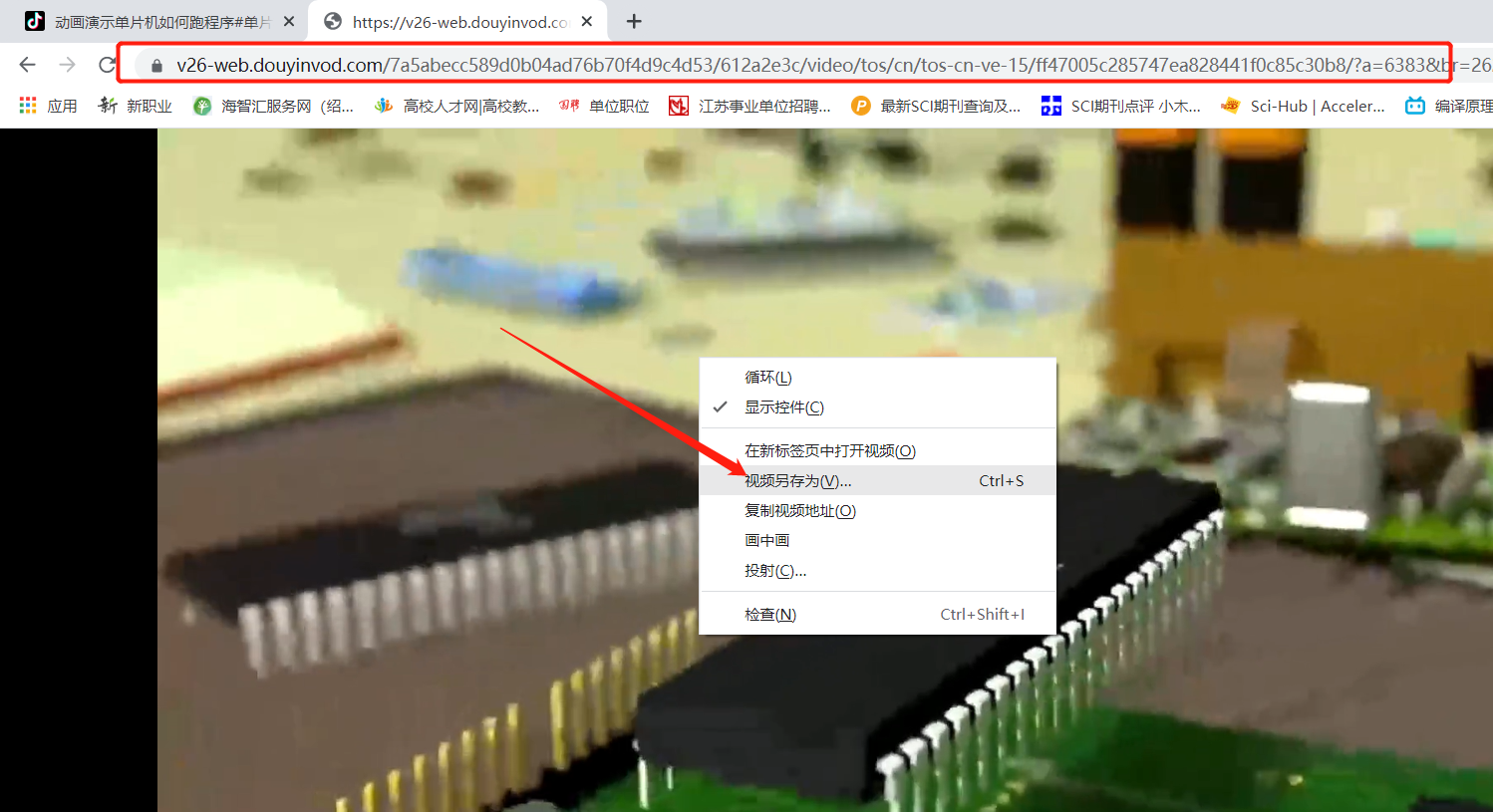Viewport: 1493px width, 812px height.
Task: Open the 高校人才网 bookmark
Action: (456, 106)
